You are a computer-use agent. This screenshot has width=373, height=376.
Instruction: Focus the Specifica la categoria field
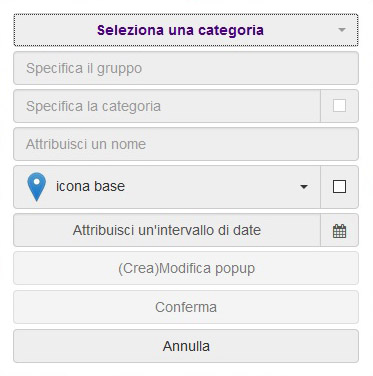[167, 106]
